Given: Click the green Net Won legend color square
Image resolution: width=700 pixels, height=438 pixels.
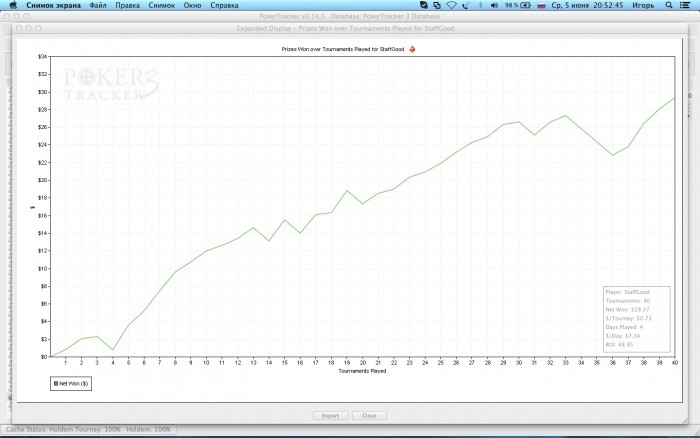Looking at the screenshot, I should (56, 384).
